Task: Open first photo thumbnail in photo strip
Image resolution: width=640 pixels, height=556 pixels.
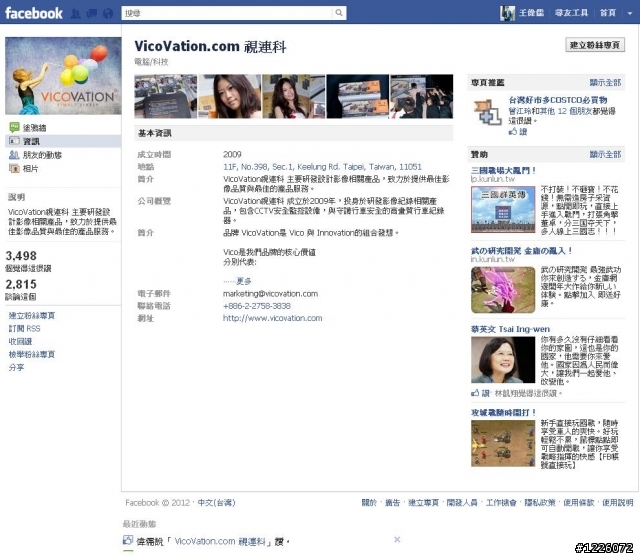Action: 166,96
